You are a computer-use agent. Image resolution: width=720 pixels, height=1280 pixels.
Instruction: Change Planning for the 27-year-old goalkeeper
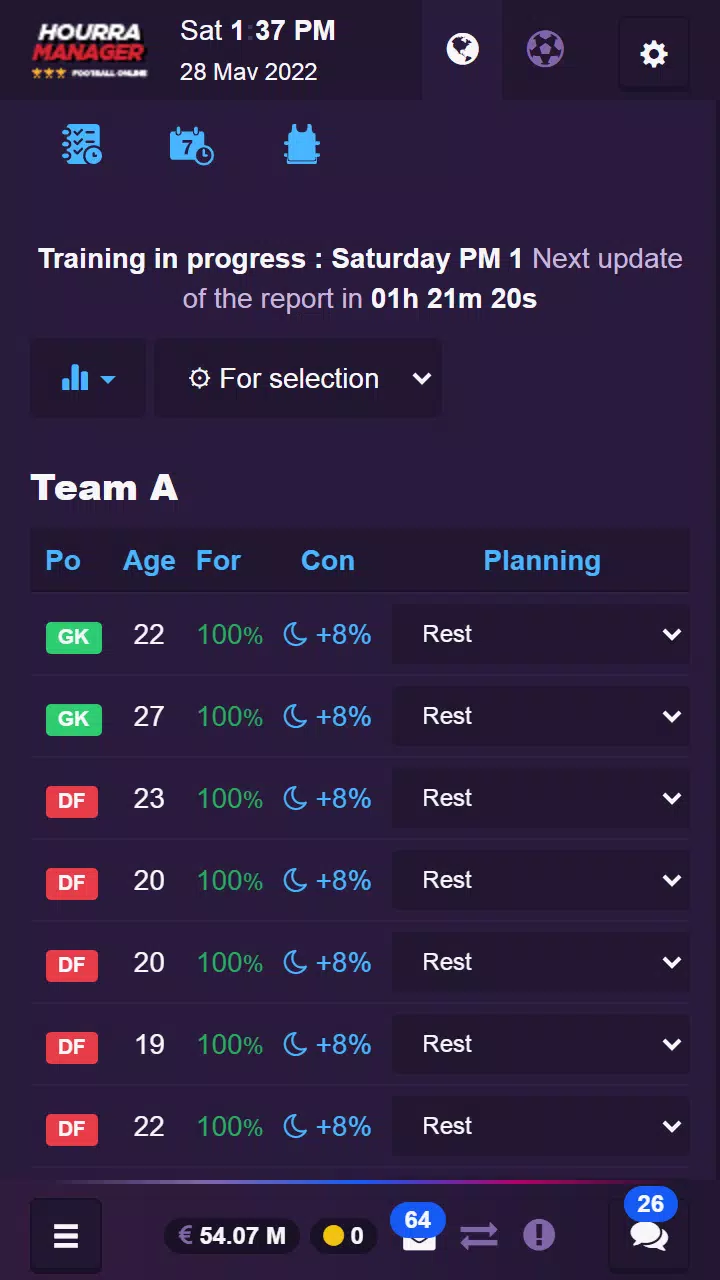(540, 716)
